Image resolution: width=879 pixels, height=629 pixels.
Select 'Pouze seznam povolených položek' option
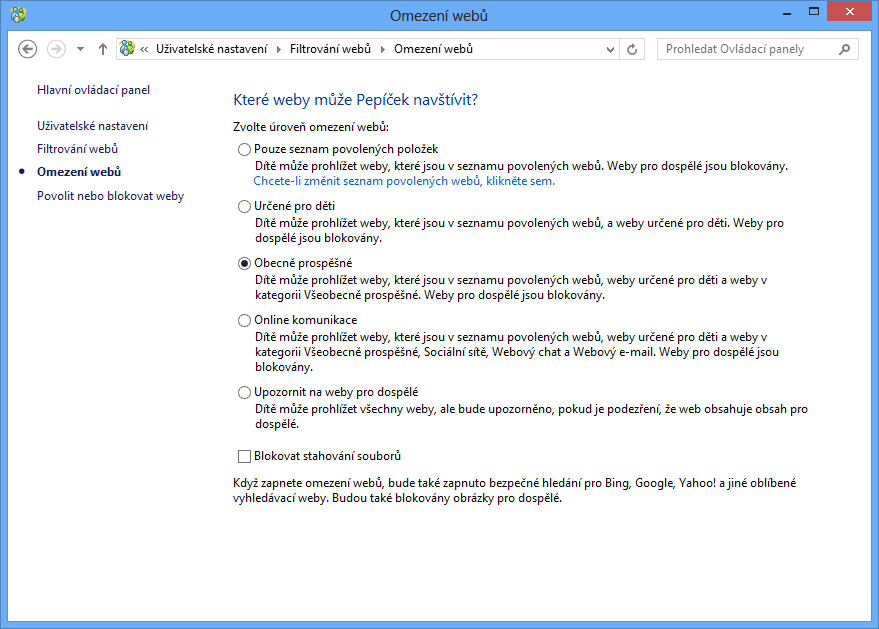pyautogui.click(x=245, y=149)
